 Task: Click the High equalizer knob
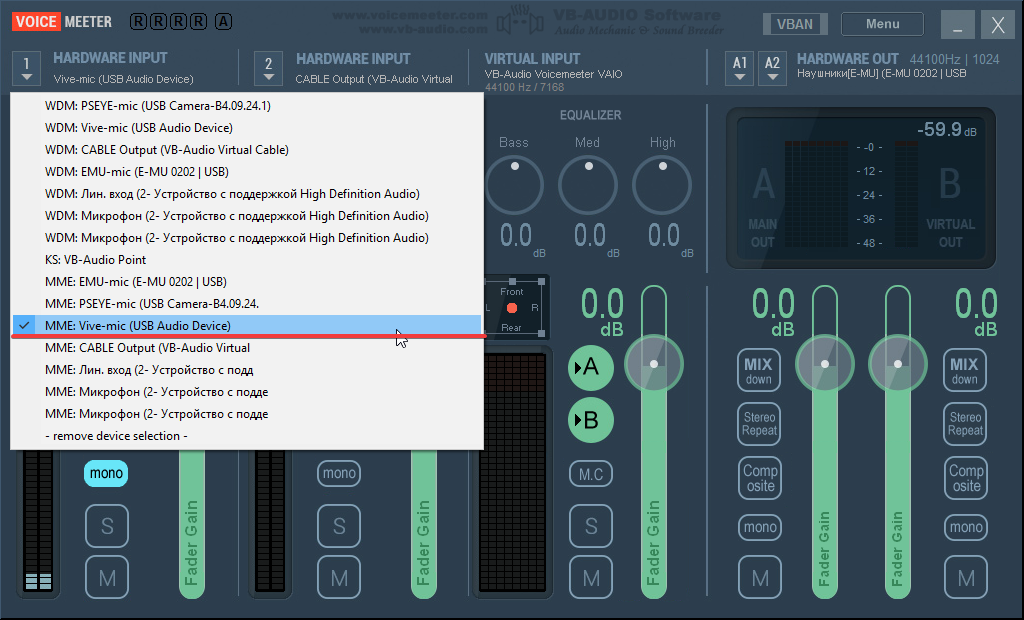[x=663, y=184]
